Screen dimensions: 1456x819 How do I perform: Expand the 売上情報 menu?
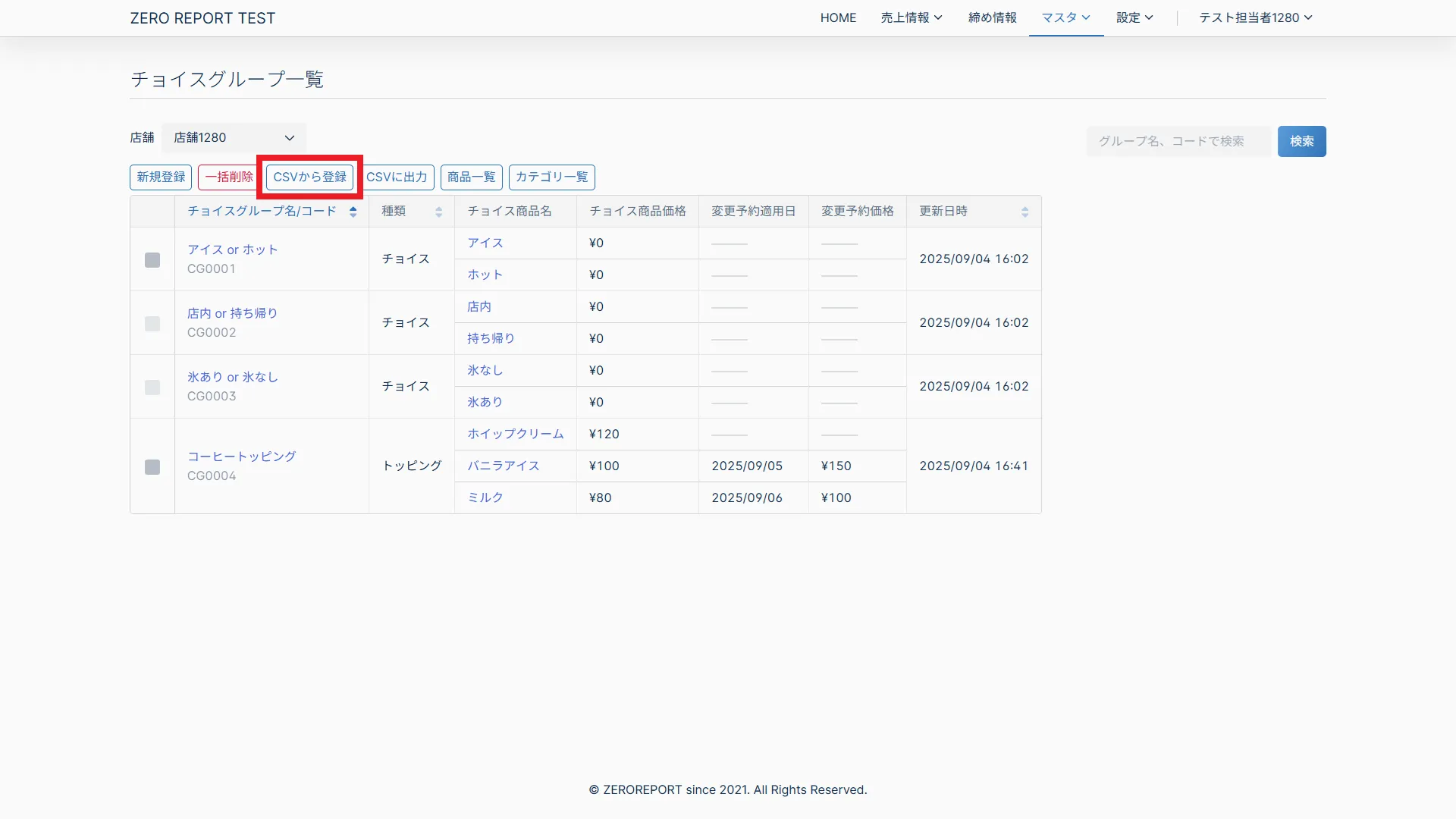click(912, 17)
